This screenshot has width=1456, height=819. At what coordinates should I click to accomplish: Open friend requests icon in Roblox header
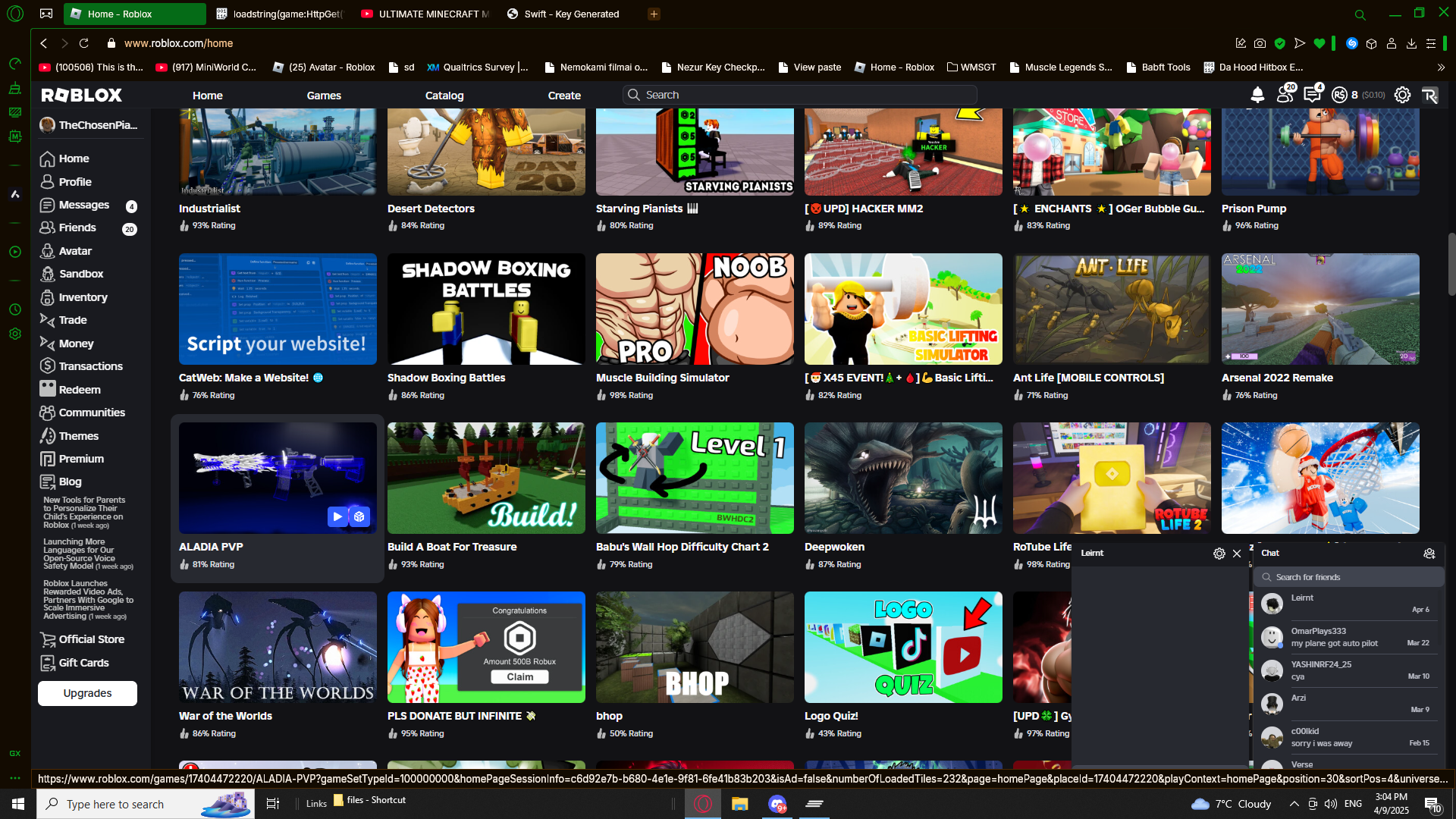pos(1285,94)
